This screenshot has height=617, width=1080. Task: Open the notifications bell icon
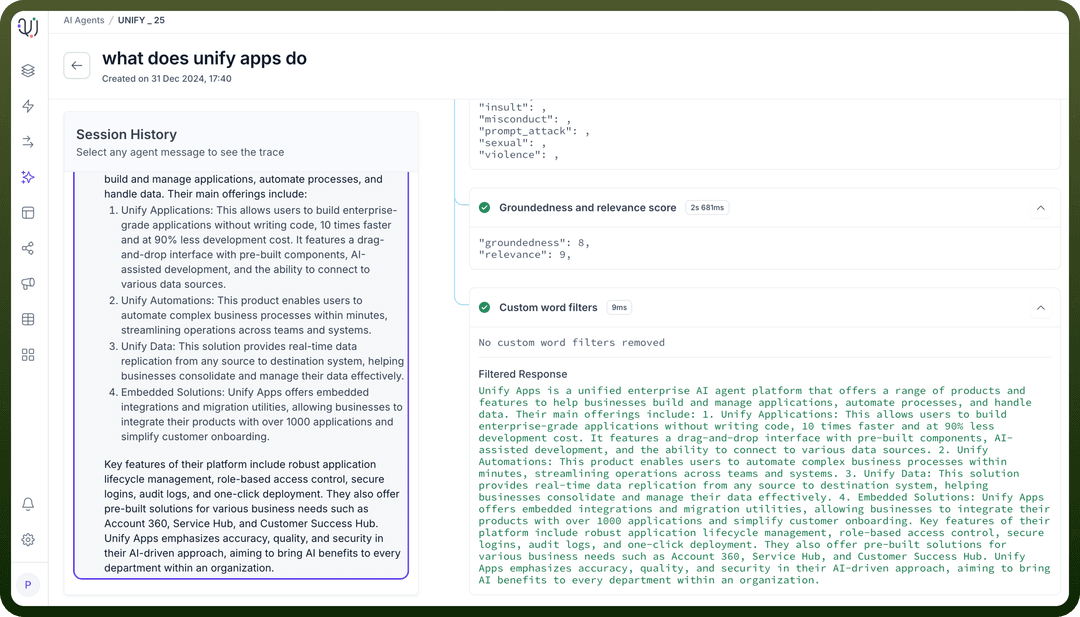coord(28,504)
